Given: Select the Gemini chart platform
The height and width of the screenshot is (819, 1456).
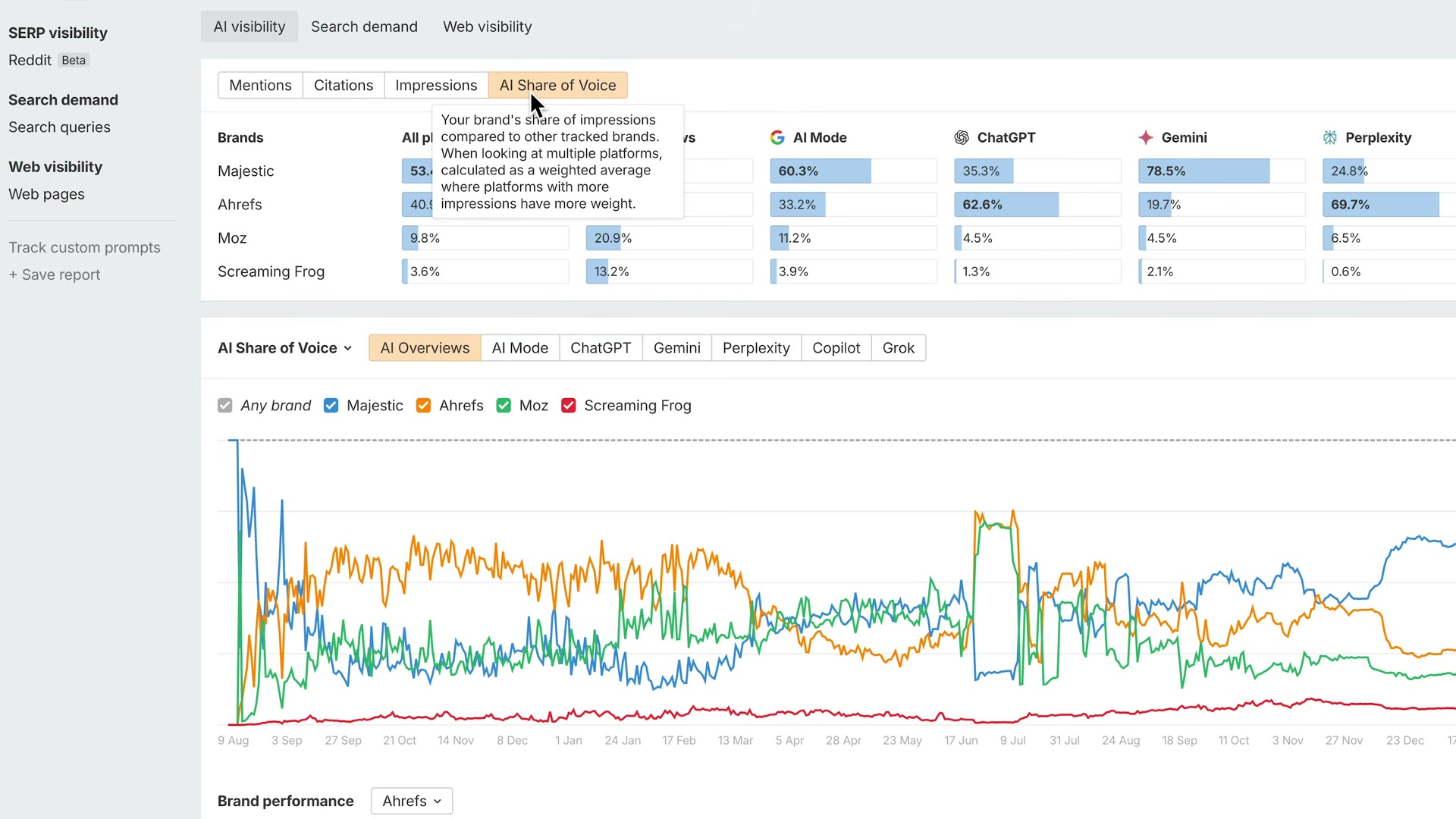Looking at the screenshot, I should click(677, 348).
